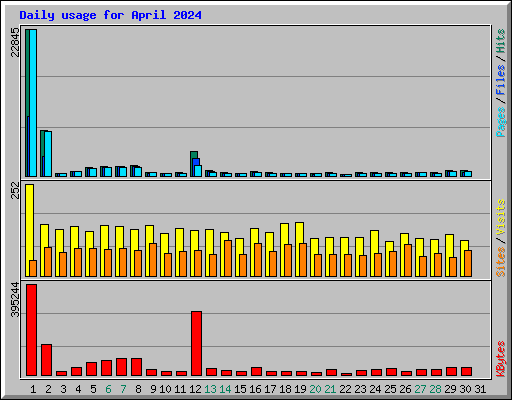Screen dimensions: 512x400
Task: Click the green day 7 axis label
Action: click(x=123, y=389)
